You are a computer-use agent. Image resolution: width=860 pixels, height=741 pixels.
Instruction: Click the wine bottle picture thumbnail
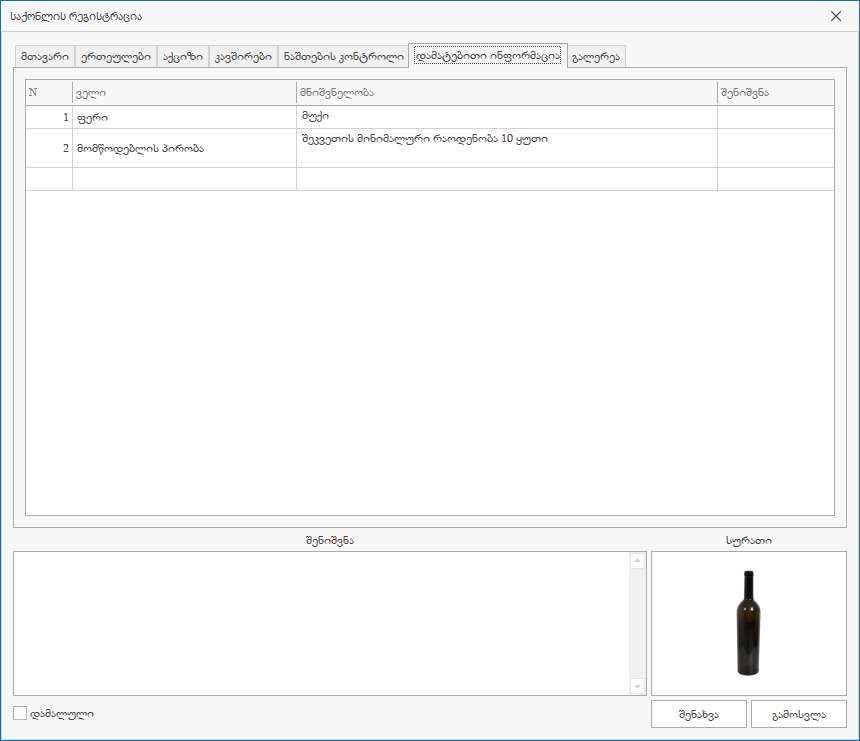tap(748, 623)
